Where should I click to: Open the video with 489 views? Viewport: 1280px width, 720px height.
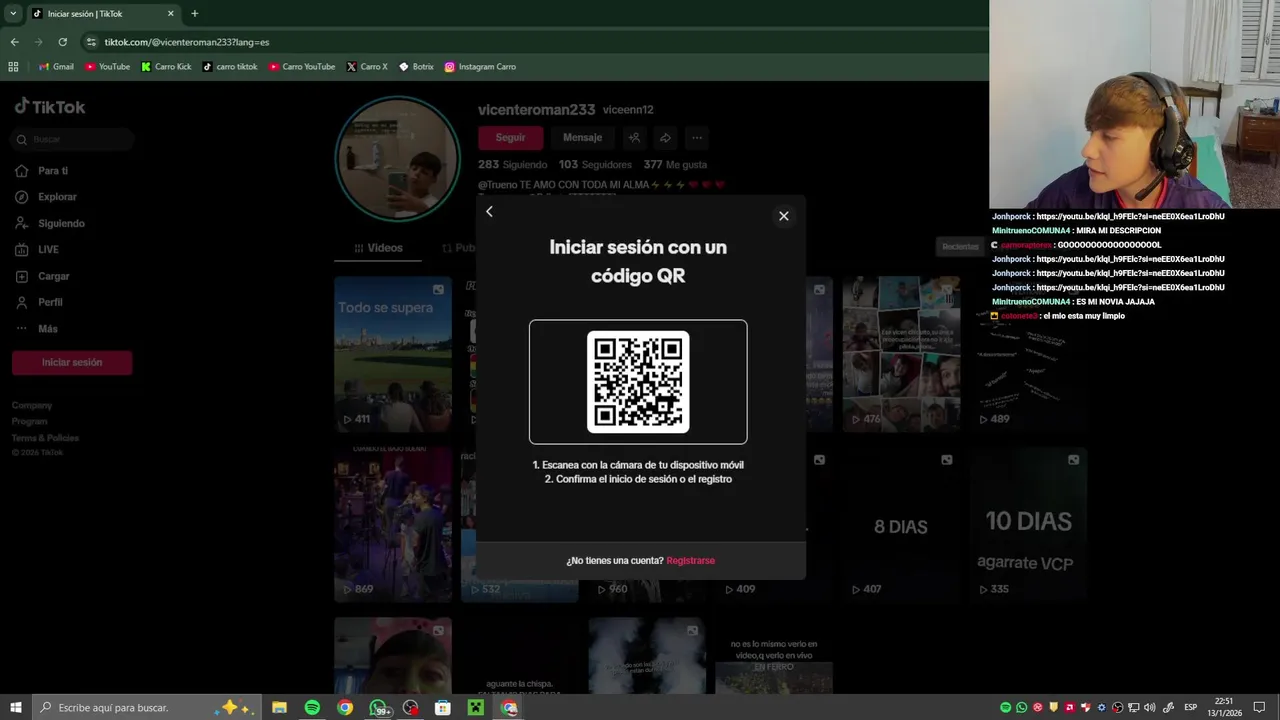(1028, 355)
